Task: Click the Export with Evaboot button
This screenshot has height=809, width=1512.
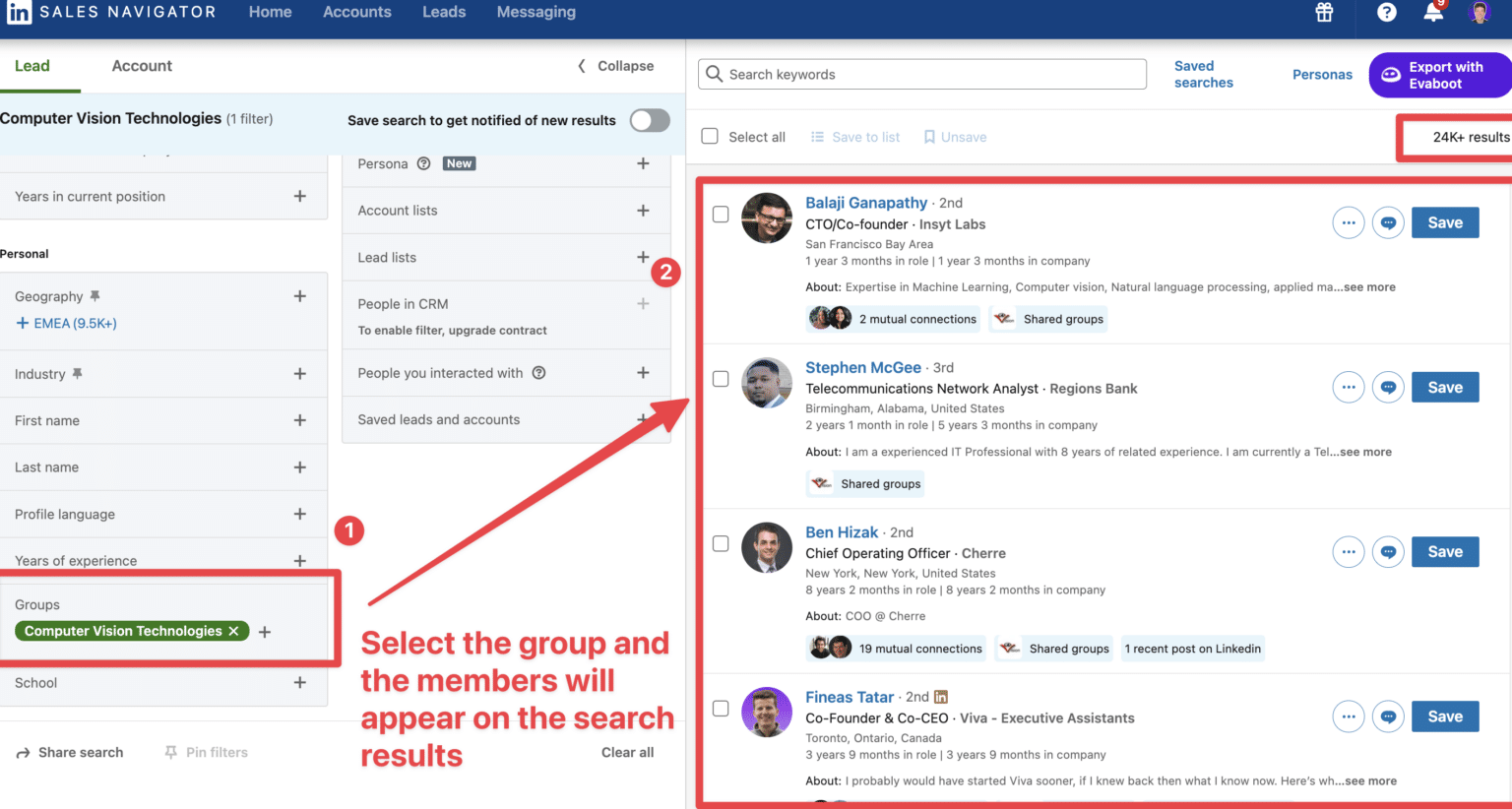Action: 1439,75
